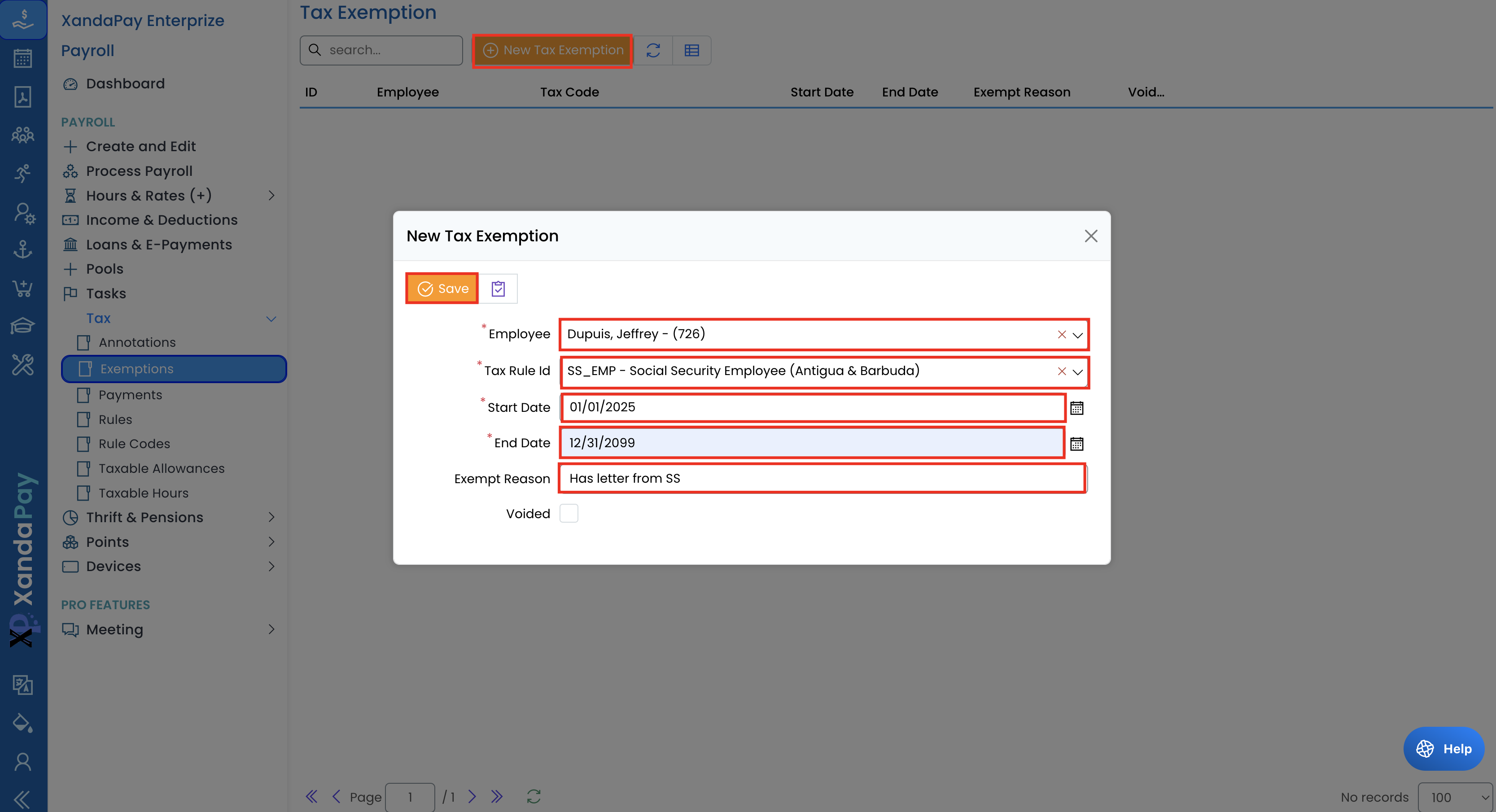The height and width of the screenshot is (812, 1496).
Task: Click the refresh icon in the toolbar
Action: [x=653, y=51]
